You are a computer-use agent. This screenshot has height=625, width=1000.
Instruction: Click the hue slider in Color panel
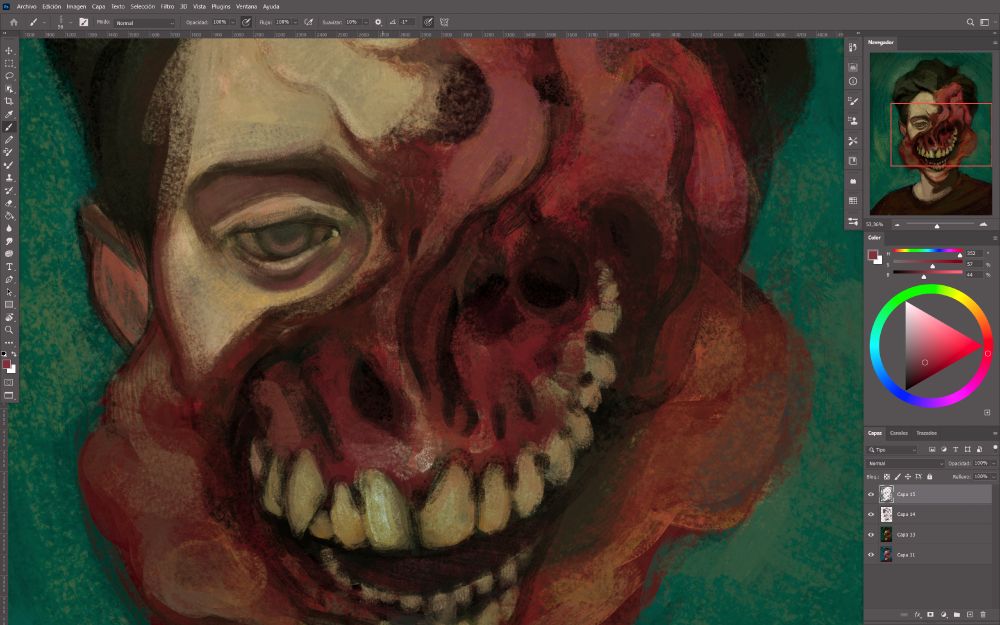(x=927, y=251)
